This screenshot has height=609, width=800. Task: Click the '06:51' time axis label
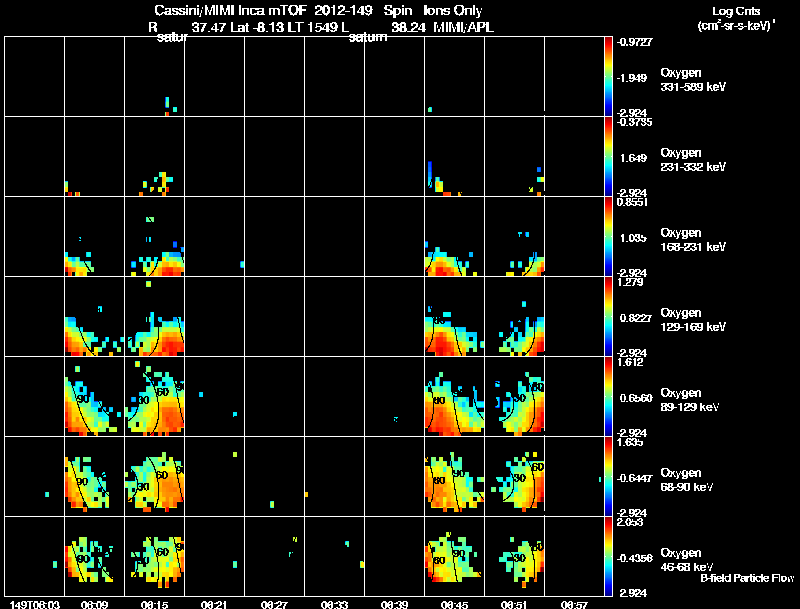514,605
